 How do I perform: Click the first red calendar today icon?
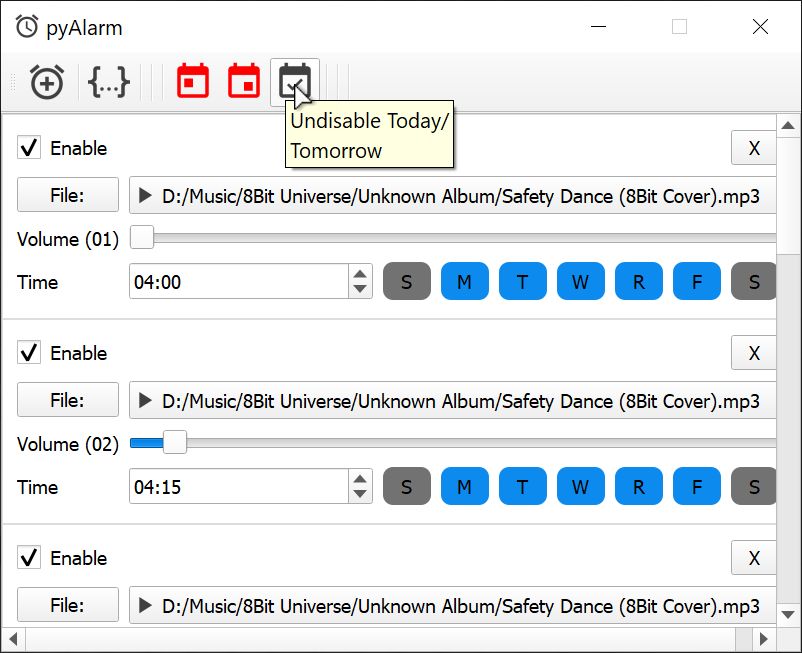[193, 81]
